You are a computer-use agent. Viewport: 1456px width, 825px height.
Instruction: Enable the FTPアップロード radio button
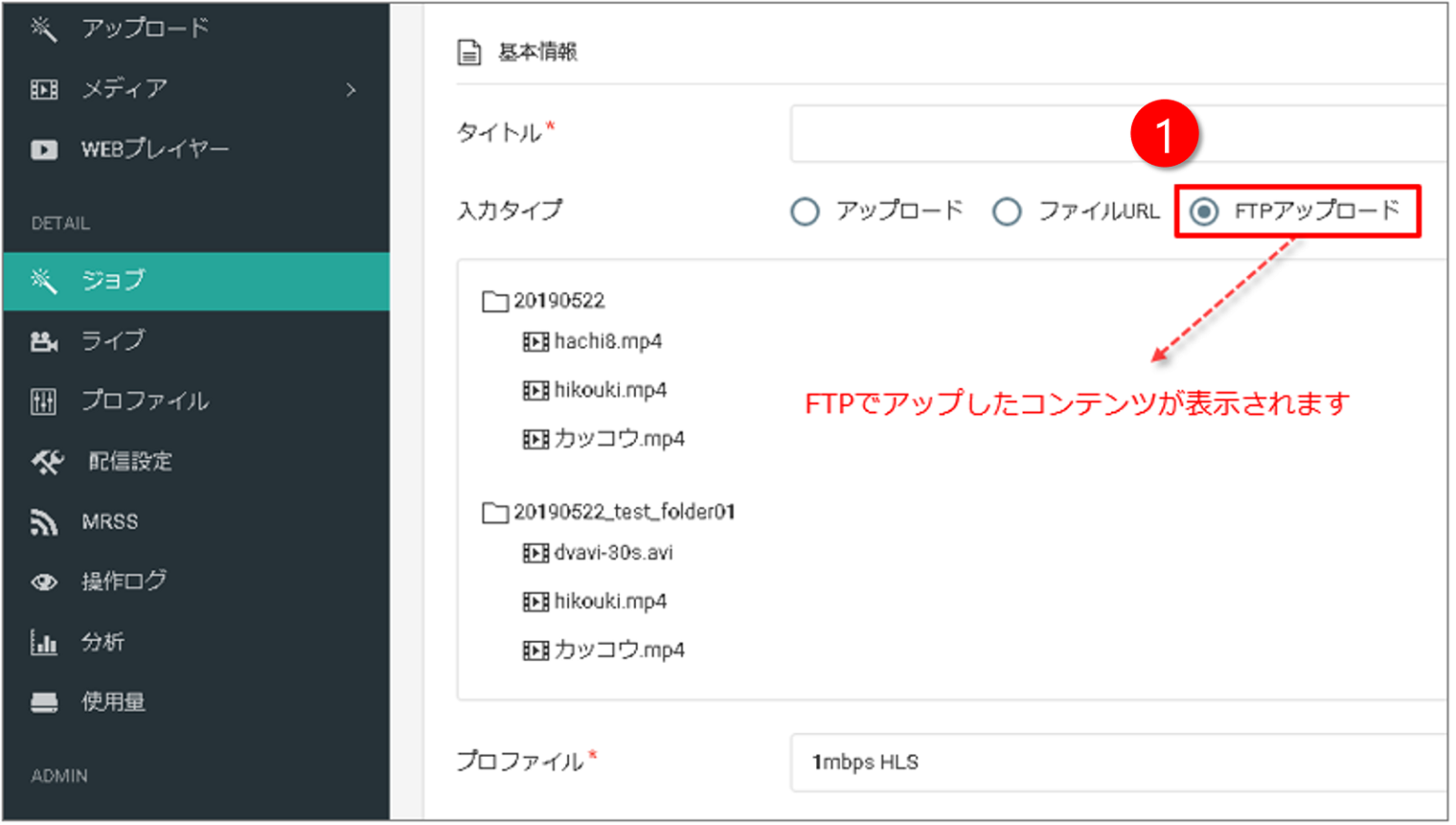[x=1206, y=211]
